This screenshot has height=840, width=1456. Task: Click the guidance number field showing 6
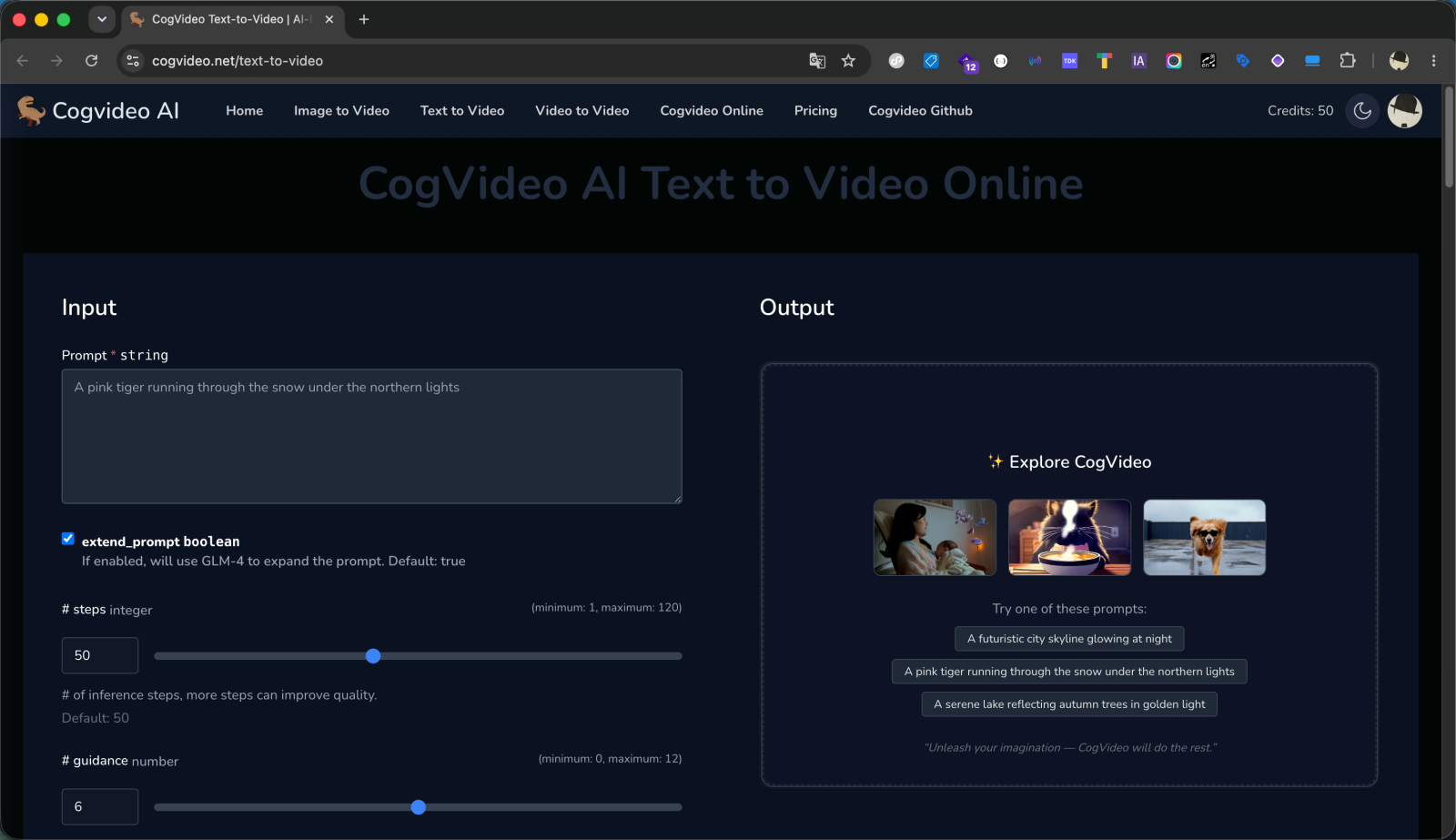point(100,806)
